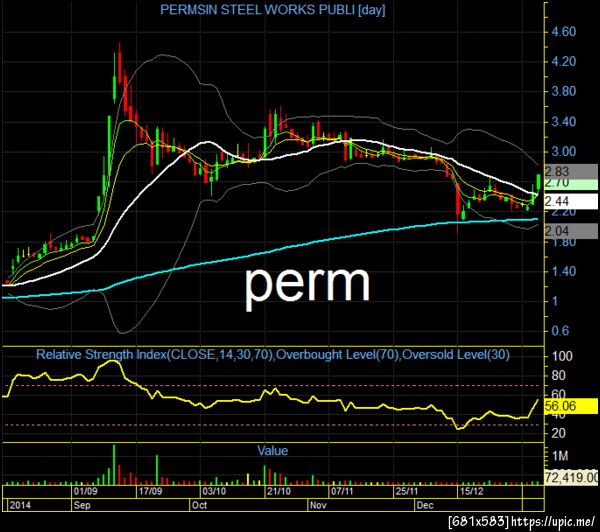Click the Dec month label

pyautogui.click(x=425, y=505)
